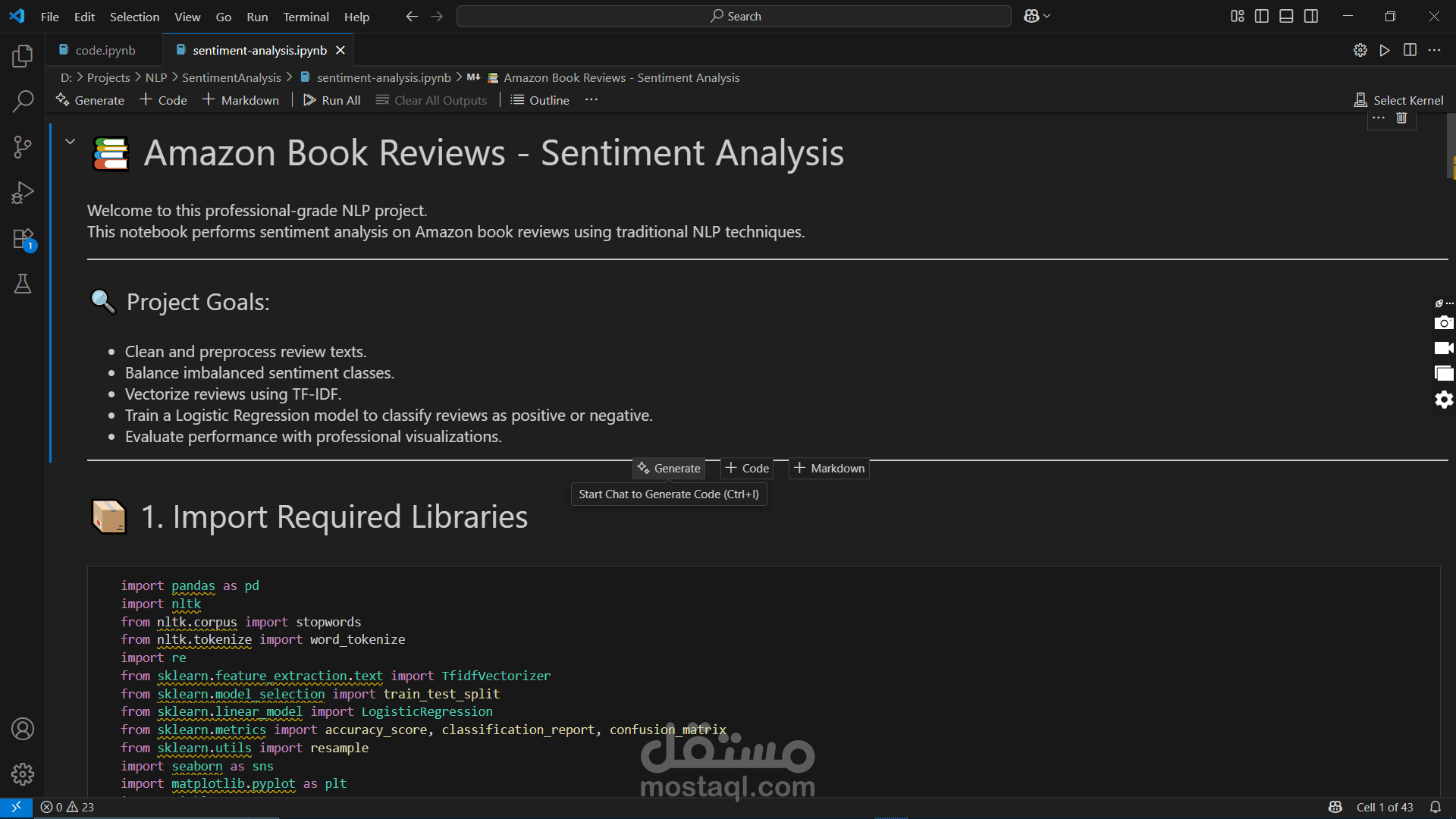This screenshot has height=819, width=1456.
Task: Select Projects in breadcrumb path
Action: (108, 77)
